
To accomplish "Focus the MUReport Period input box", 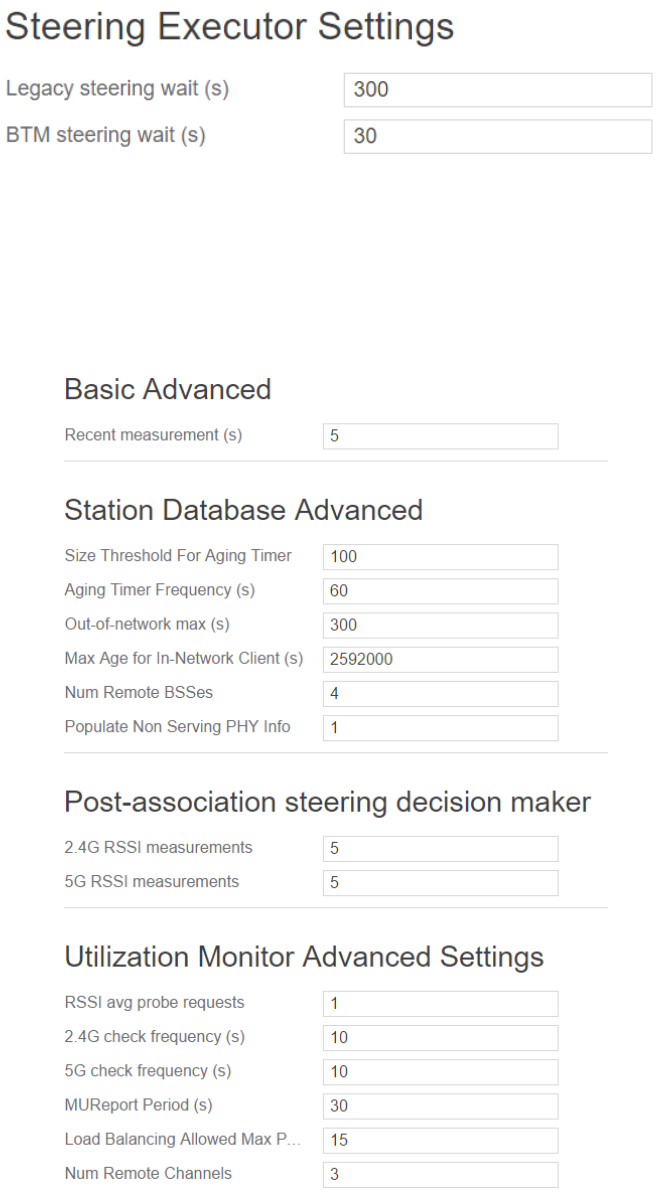I will 440,1106.
